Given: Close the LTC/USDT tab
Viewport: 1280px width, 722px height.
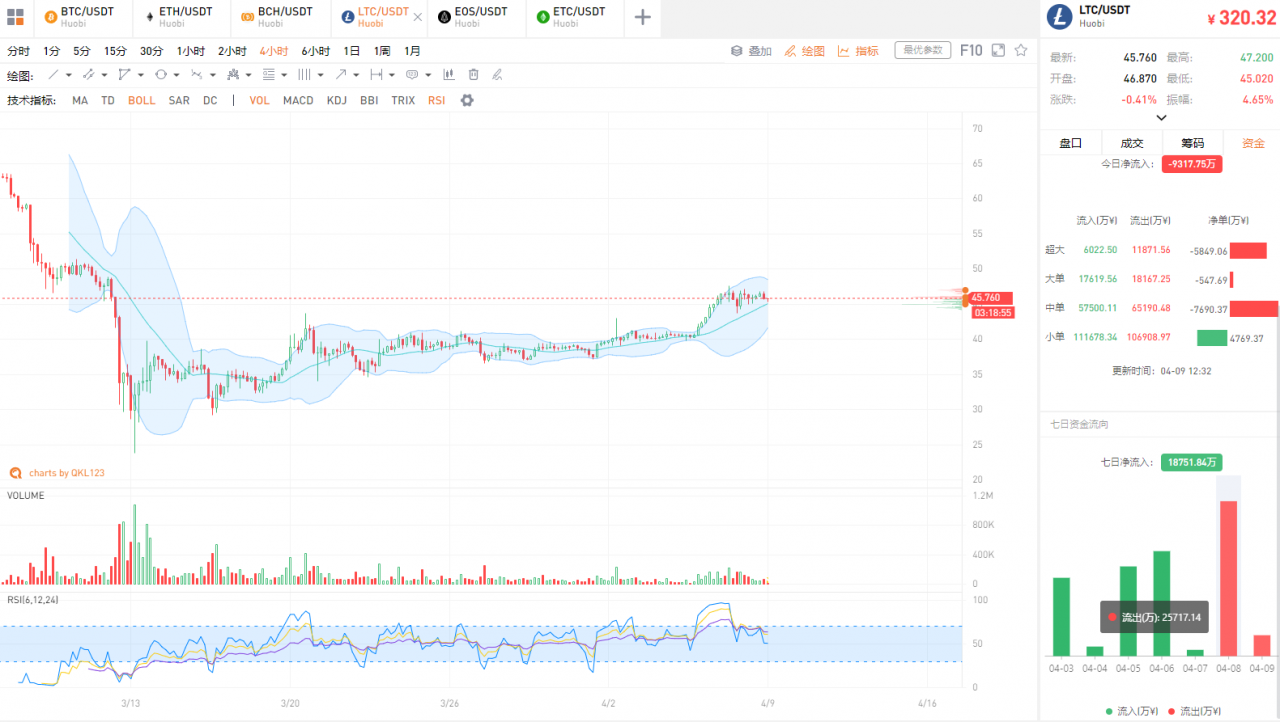Looking at the screenshot, I should pyautogui.click(x=417, y=17).
